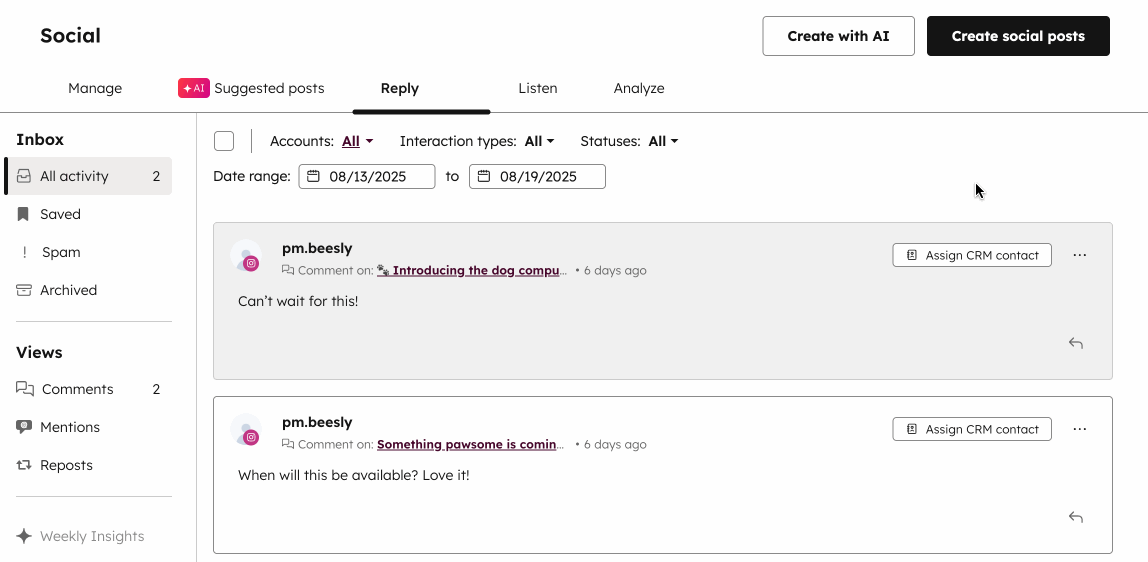Open more options menu on second comment
This screenshot has height=562, width=1148.
coord(1079,429)
